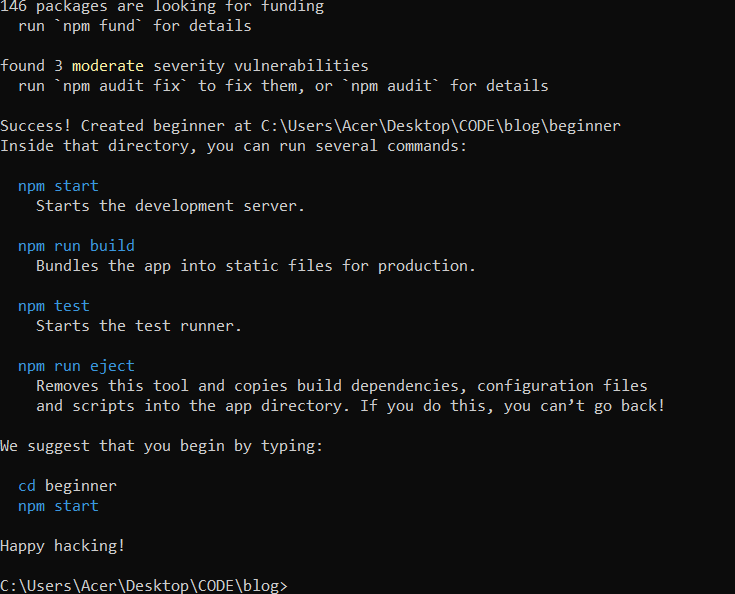Screen dimensions: 735x594
Task: Click the final 'npm start' suggestion line
Action: click(x=58, y=506)
